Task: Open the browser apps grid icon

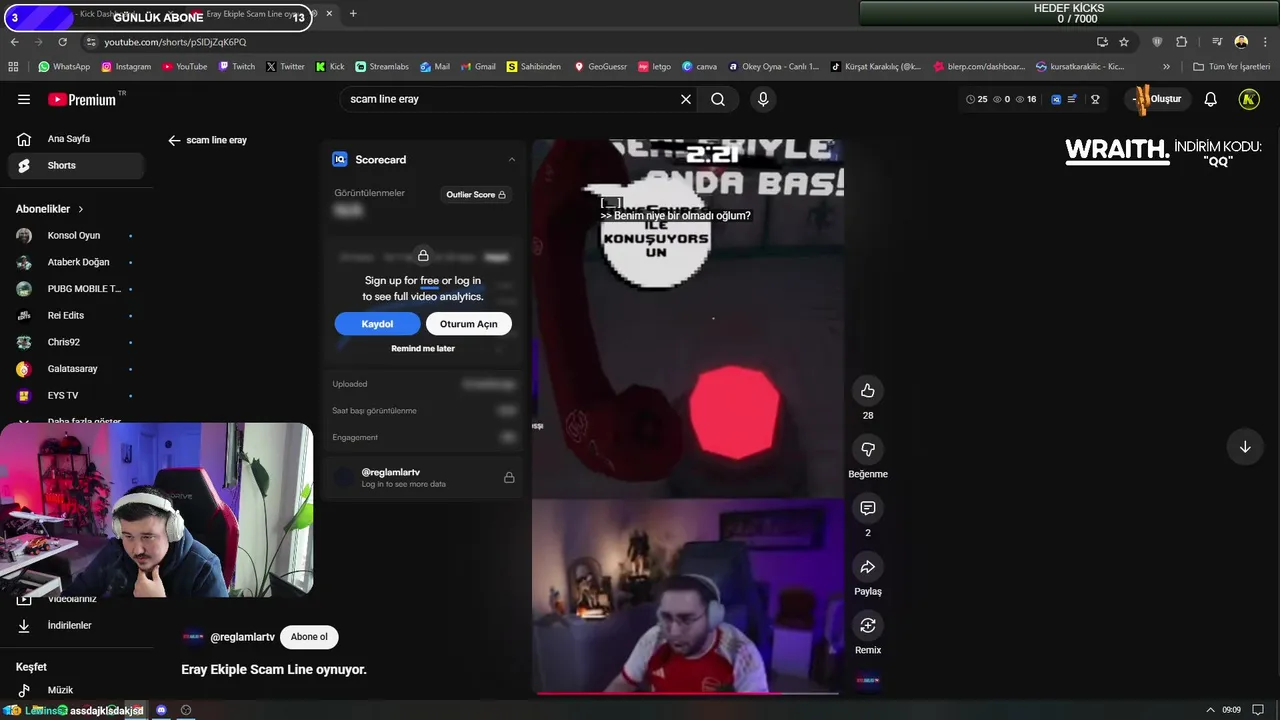Action: coord(13,67)
